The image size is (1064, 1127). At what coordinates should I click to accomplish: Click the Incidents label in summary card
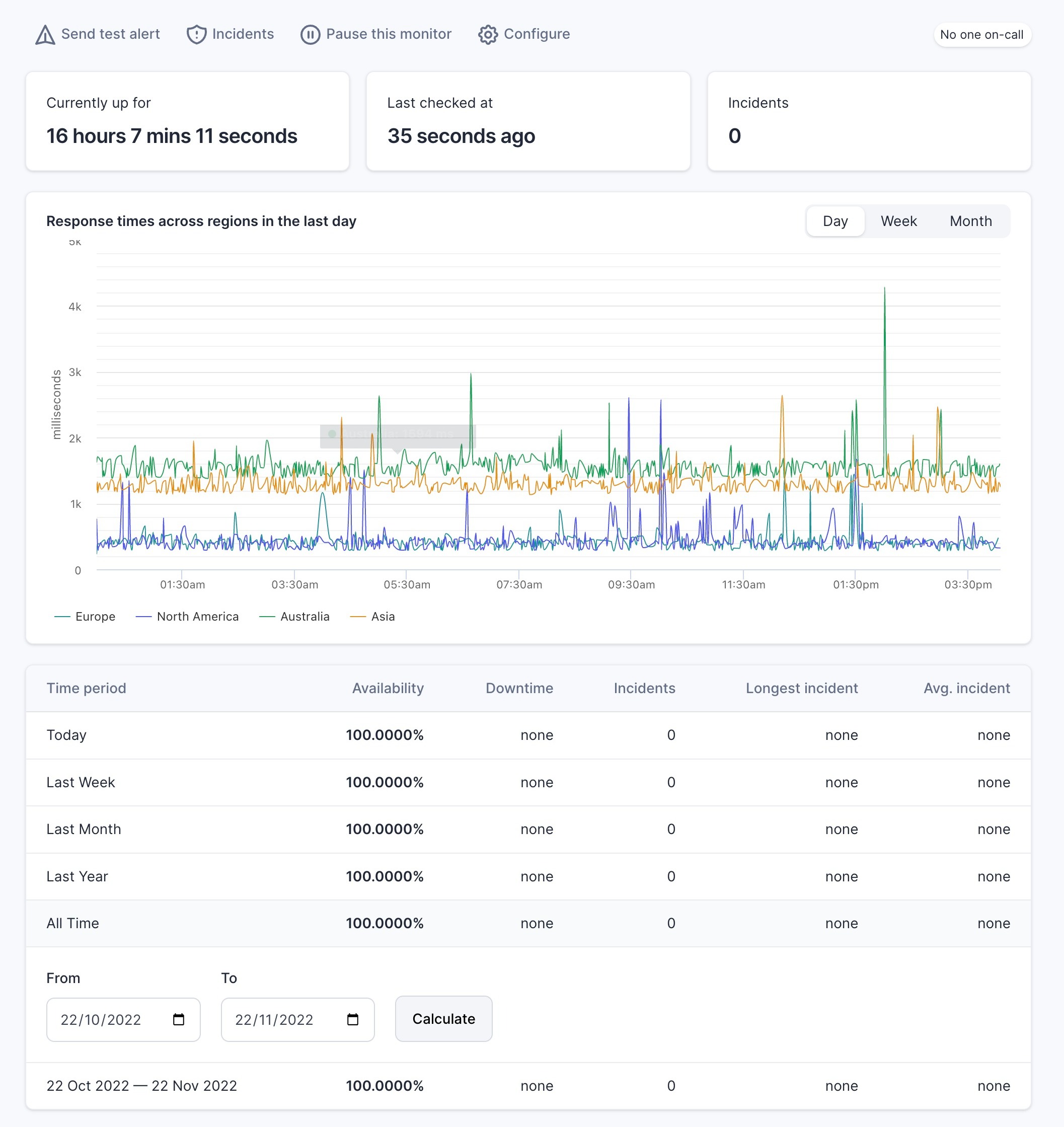coord(758,103)
